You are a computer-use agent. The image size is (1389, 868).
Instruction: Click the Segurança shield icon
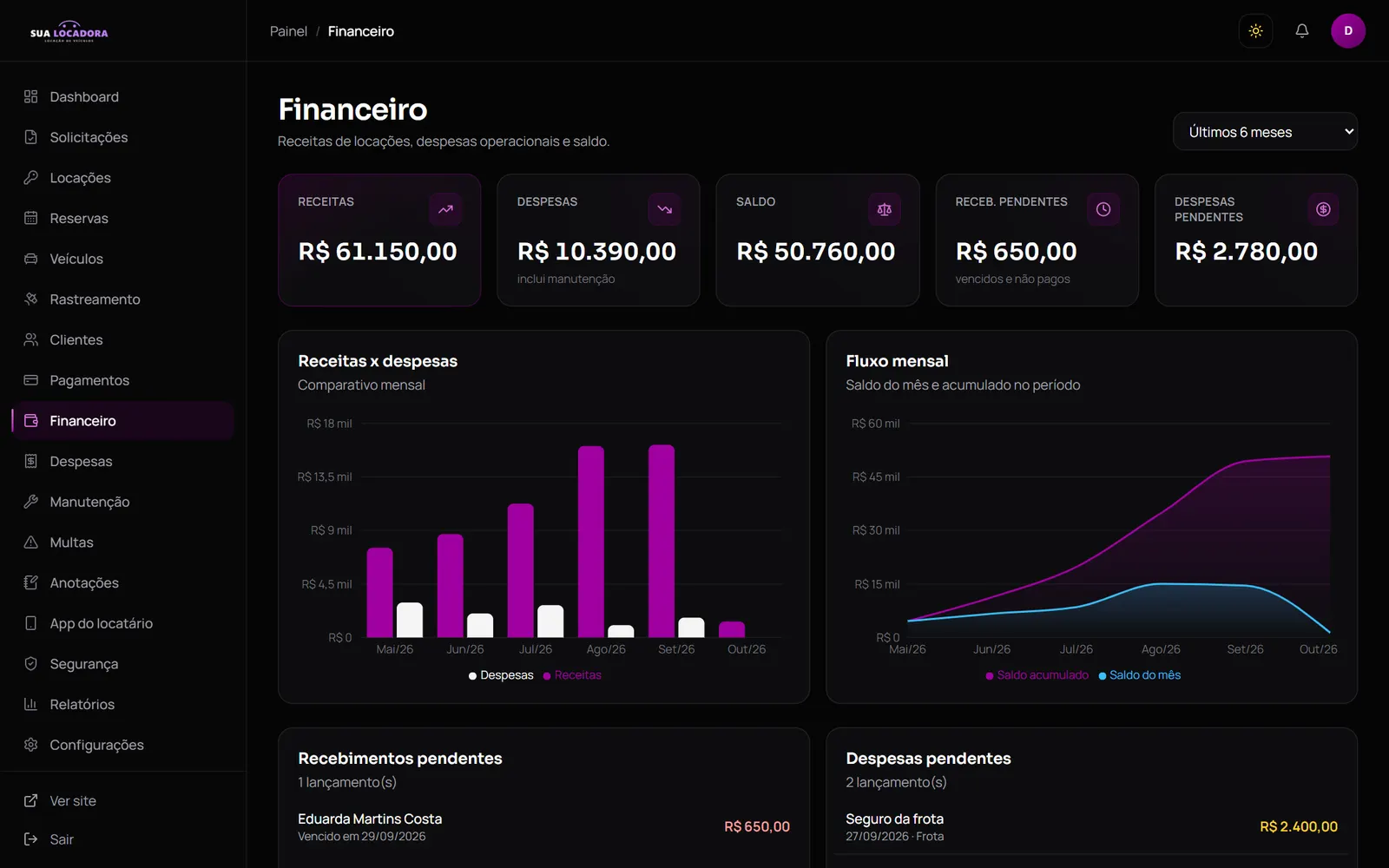tap(31, 664)
